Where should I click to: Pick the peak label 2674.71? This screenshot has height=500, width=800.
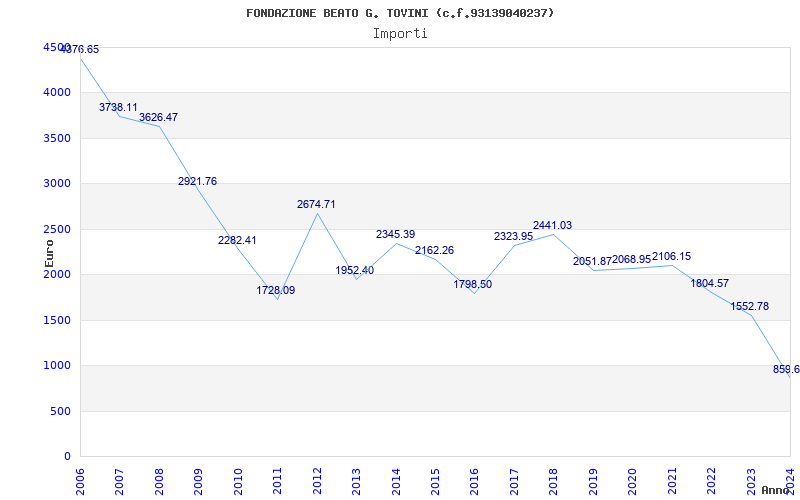point(316,204)
